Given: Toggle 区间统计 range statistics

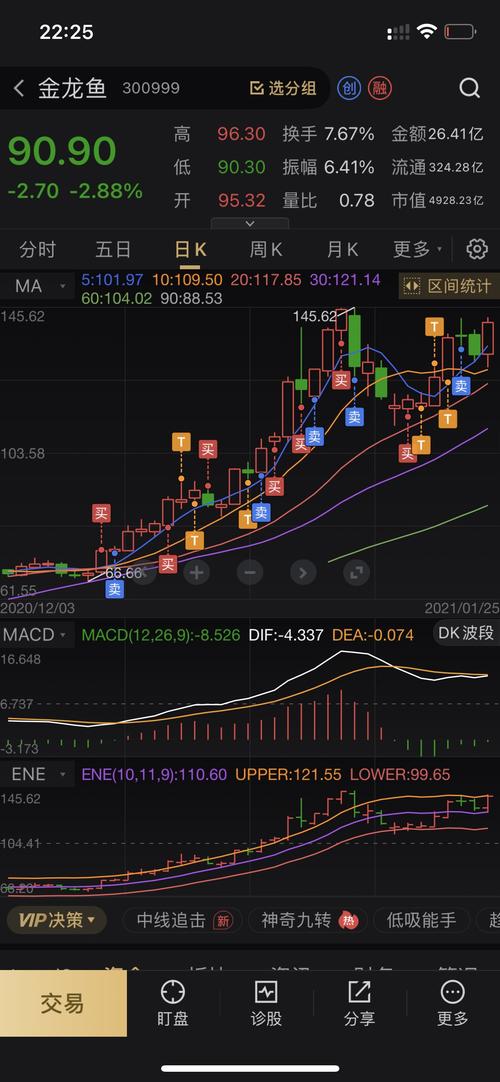Looking at the screenshot, I should pos(449,286).
